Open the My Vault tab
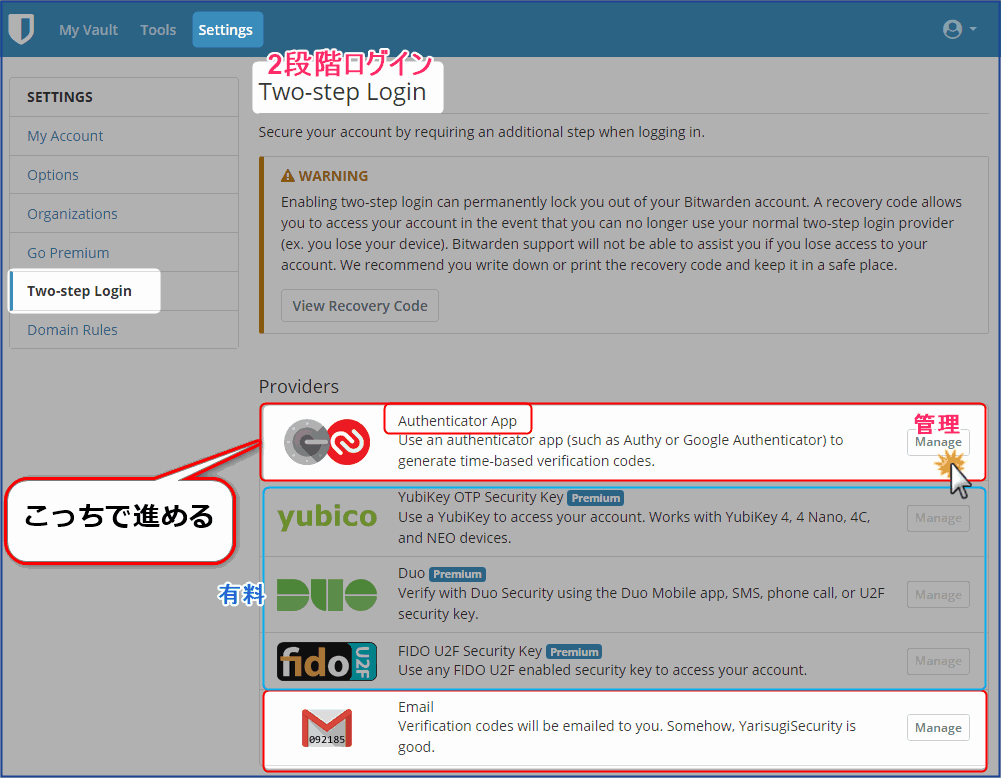 [88, 30]
